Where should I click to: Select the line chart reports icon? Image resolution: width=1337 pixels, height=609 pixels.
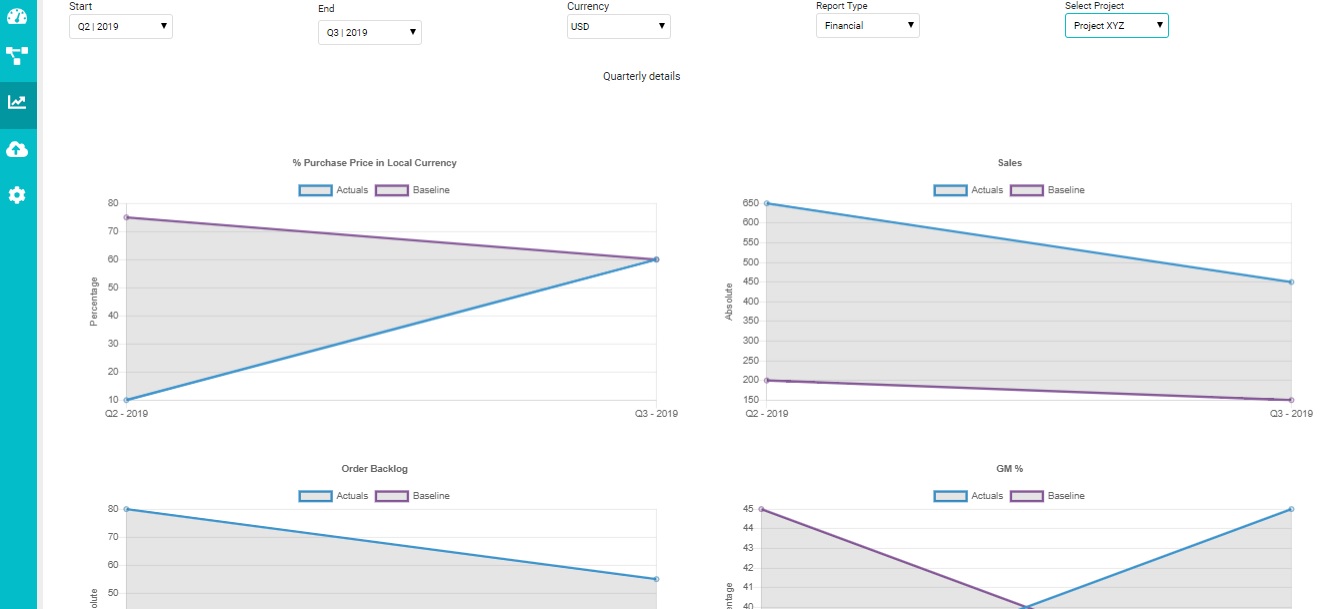(17, 102)
